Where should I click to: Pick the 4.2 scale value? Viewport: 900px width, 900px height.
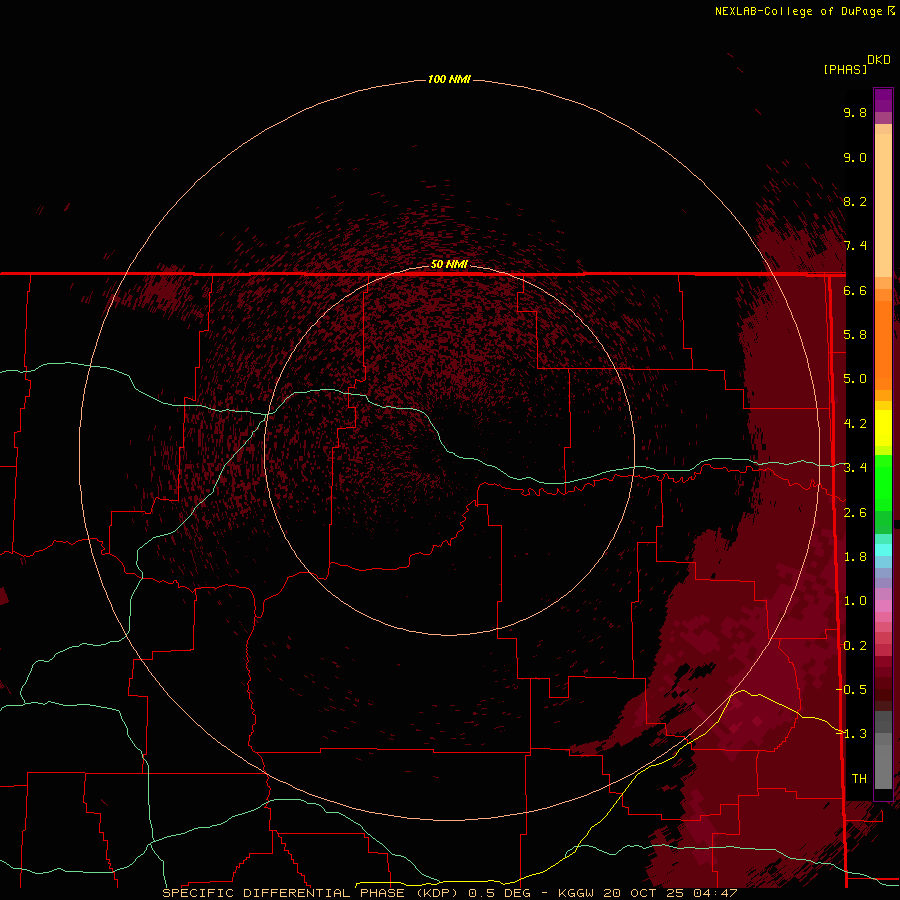[855, 424]
